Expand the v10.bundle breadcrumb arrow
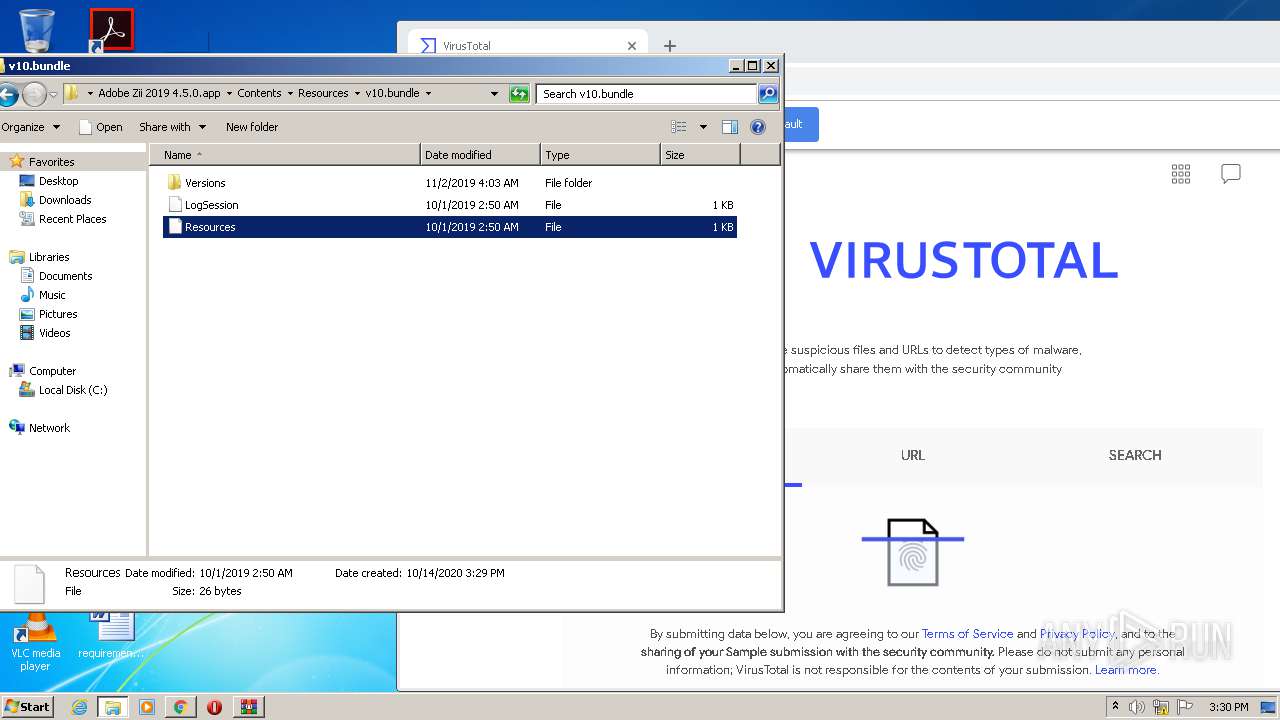 coord(429,94)
